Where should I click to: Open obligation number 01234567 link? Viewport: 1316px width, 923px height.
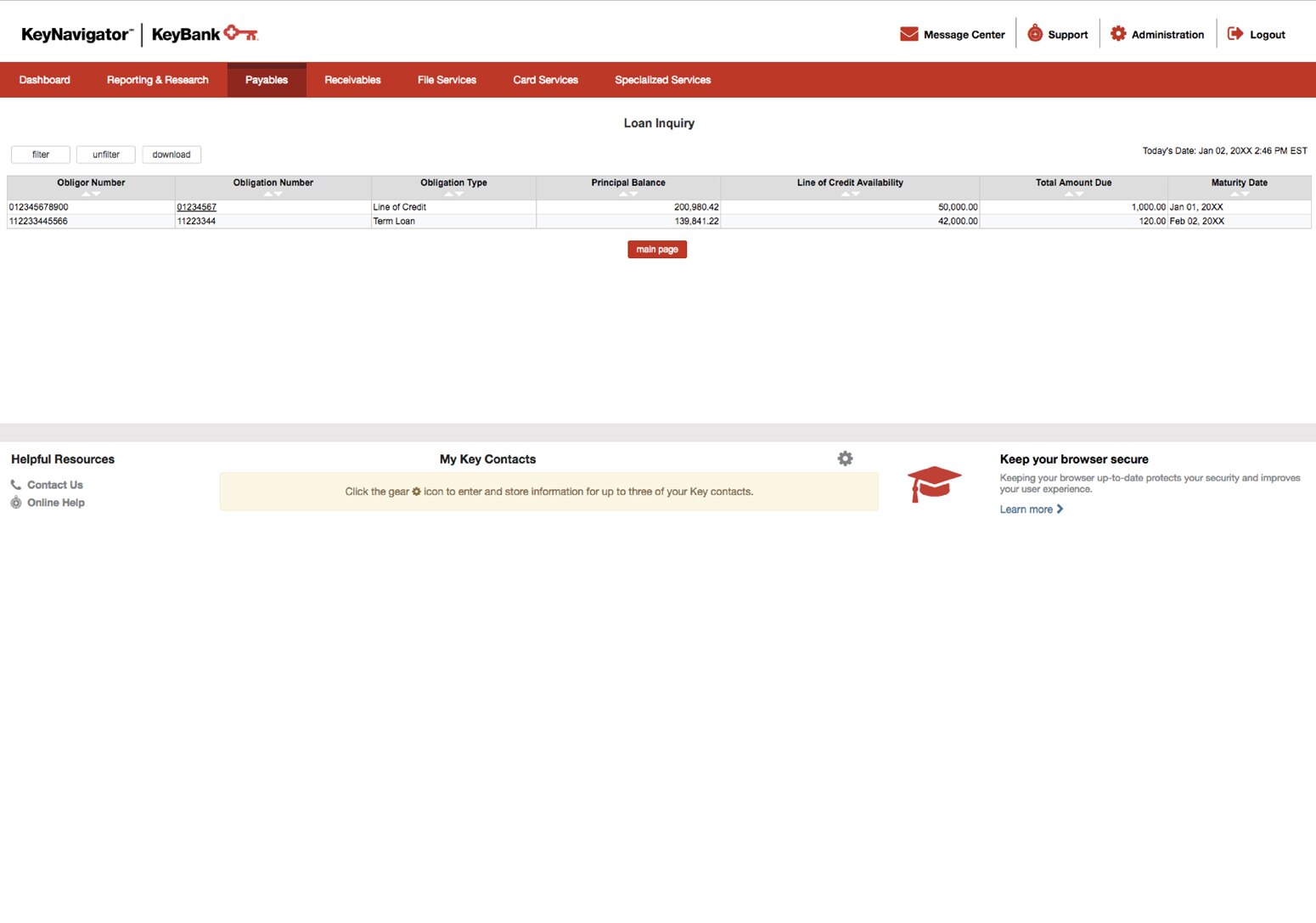point(196,206)
